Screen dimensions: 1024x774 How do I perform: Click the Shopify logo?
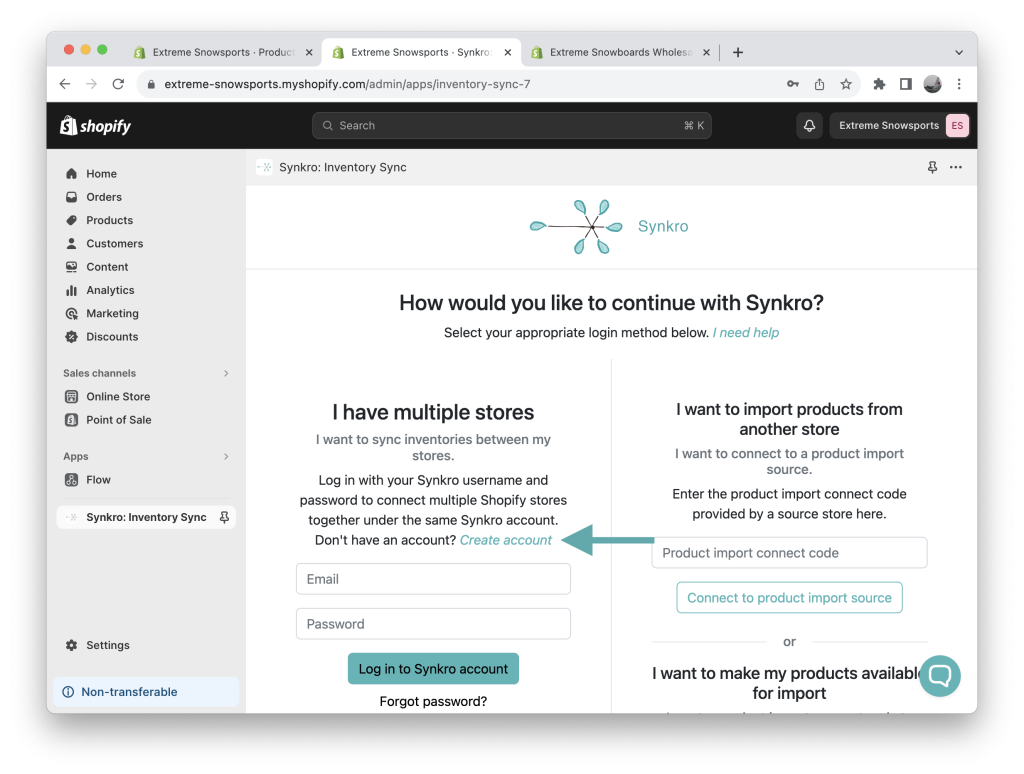95,125
